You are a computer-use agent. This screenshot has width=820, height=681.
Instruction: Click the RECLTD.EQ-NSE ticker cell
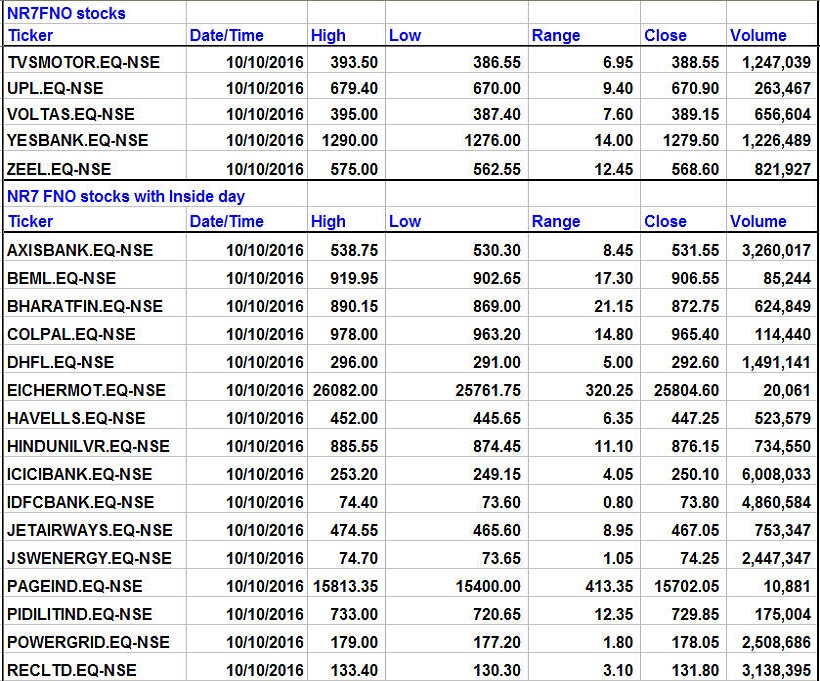[x=72, y=670]
